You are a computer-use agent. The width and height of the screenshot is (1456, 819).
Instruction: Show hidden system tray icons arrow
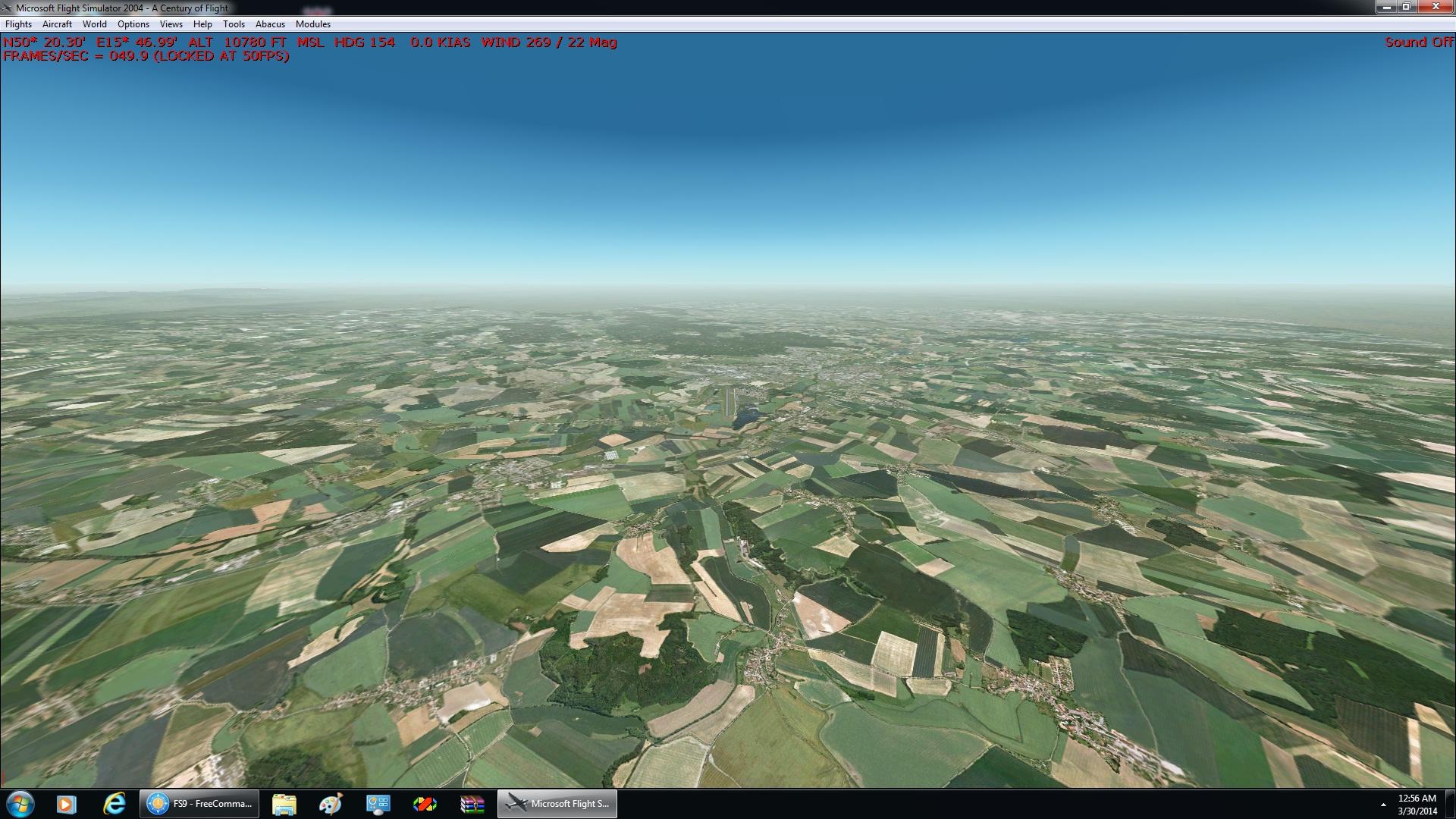coord(1383,805)
